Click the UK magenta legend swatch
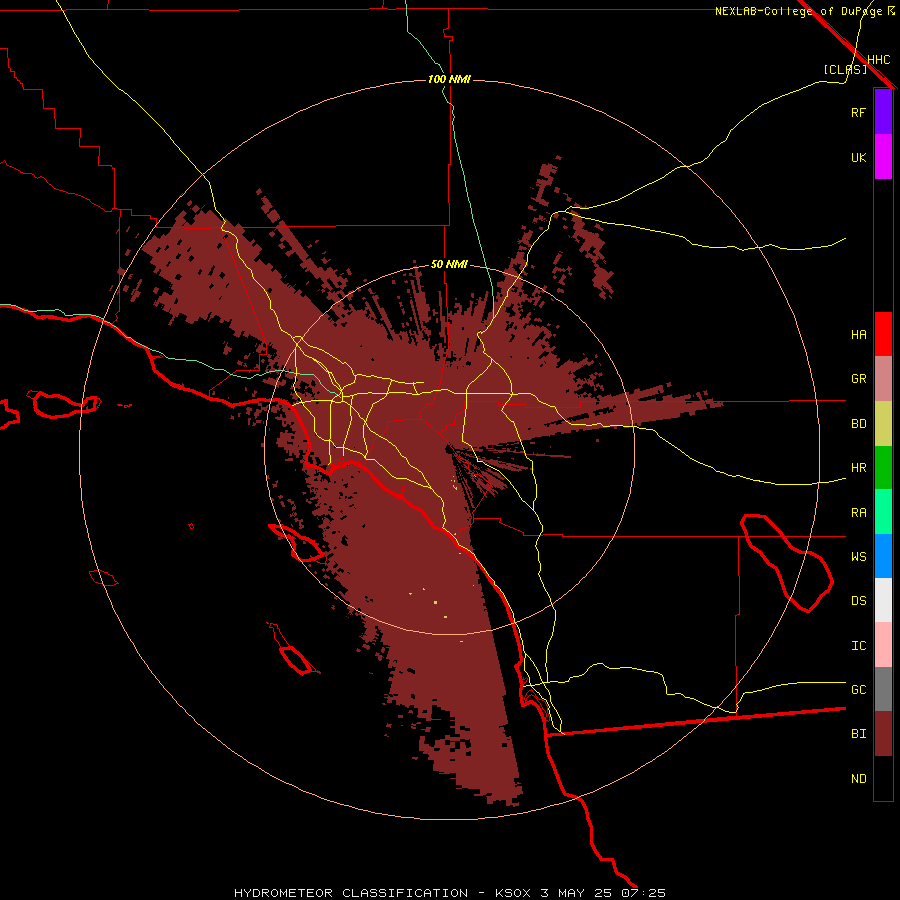The height and width of the screenshot is (900, 900). 883,156
